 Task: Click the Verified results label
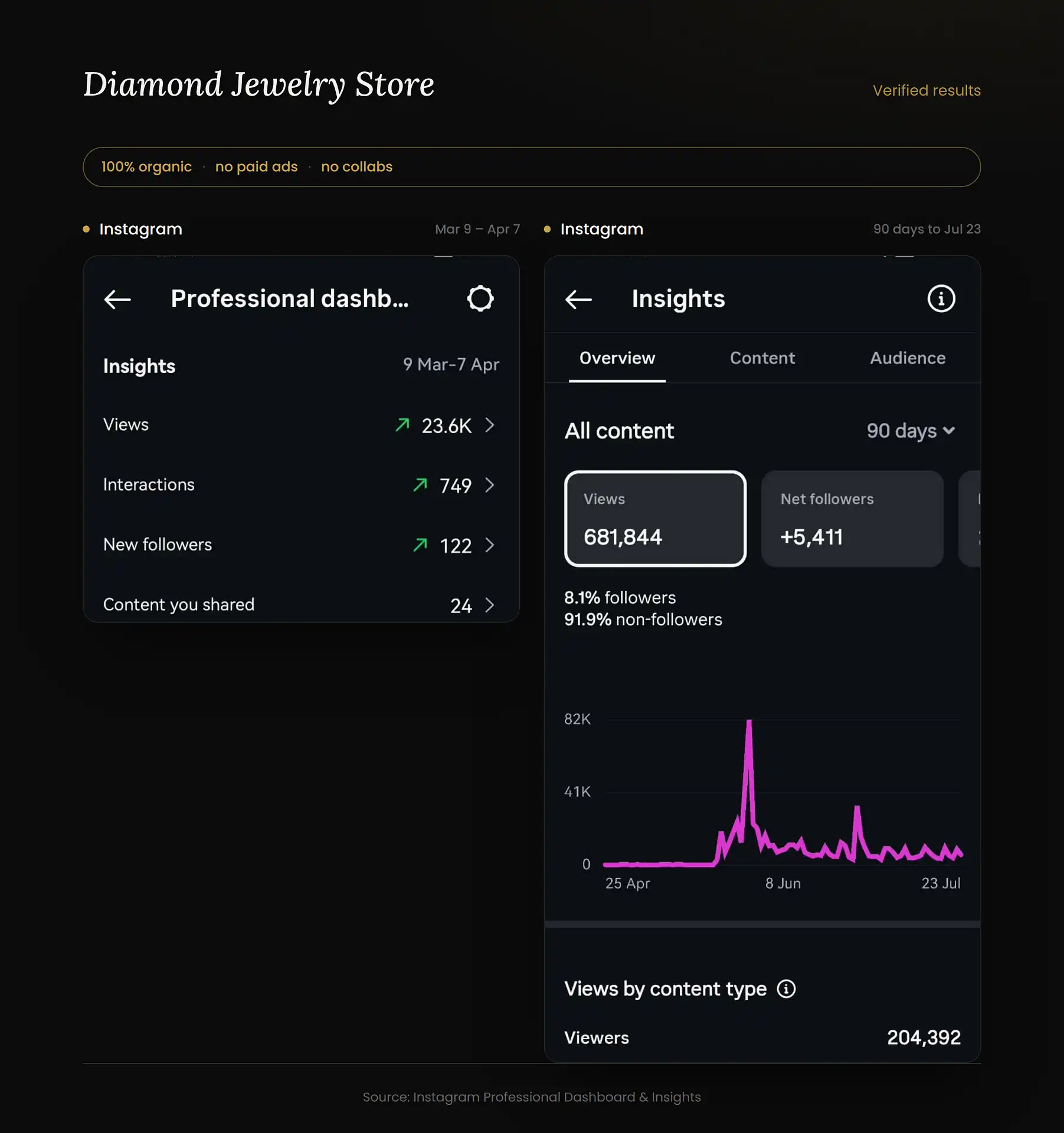click(x=927, y=90)
